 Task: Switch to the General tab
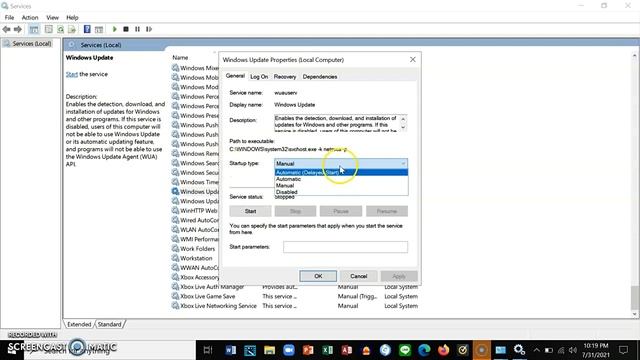[235, 76]
